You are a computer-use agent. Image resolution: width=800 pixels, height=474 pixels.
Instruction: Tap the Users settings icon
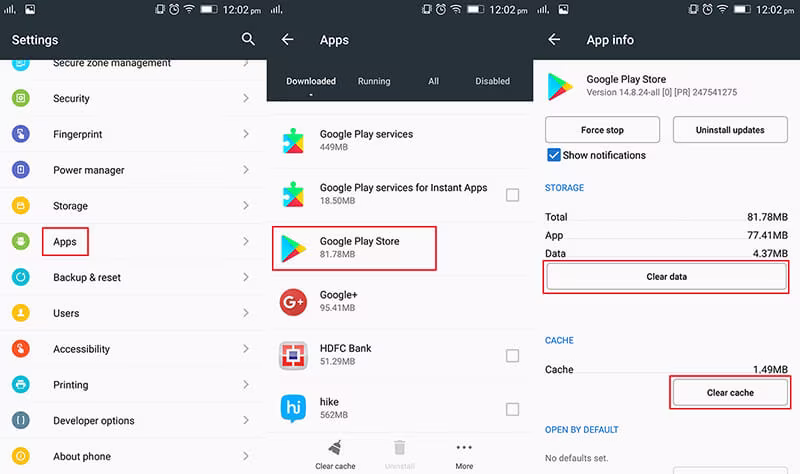(x=21, y=313)
